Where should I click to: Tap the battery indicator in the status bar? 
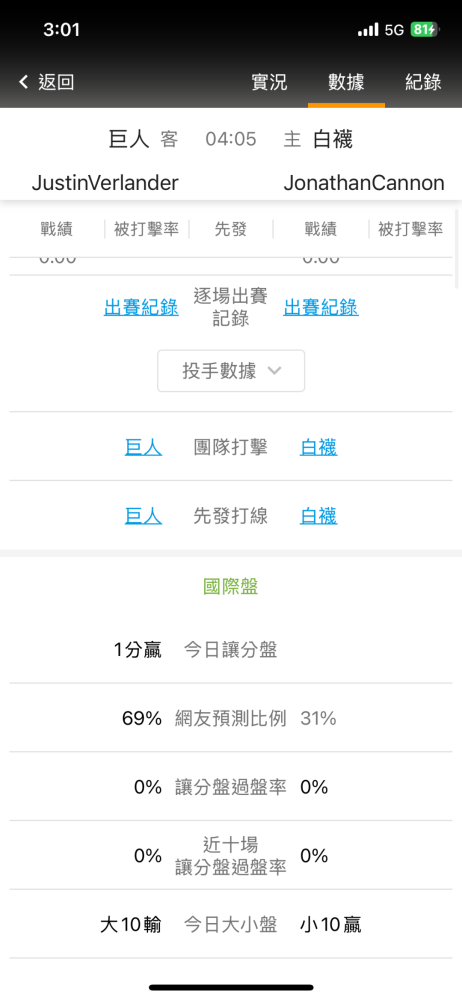point(424,29)
